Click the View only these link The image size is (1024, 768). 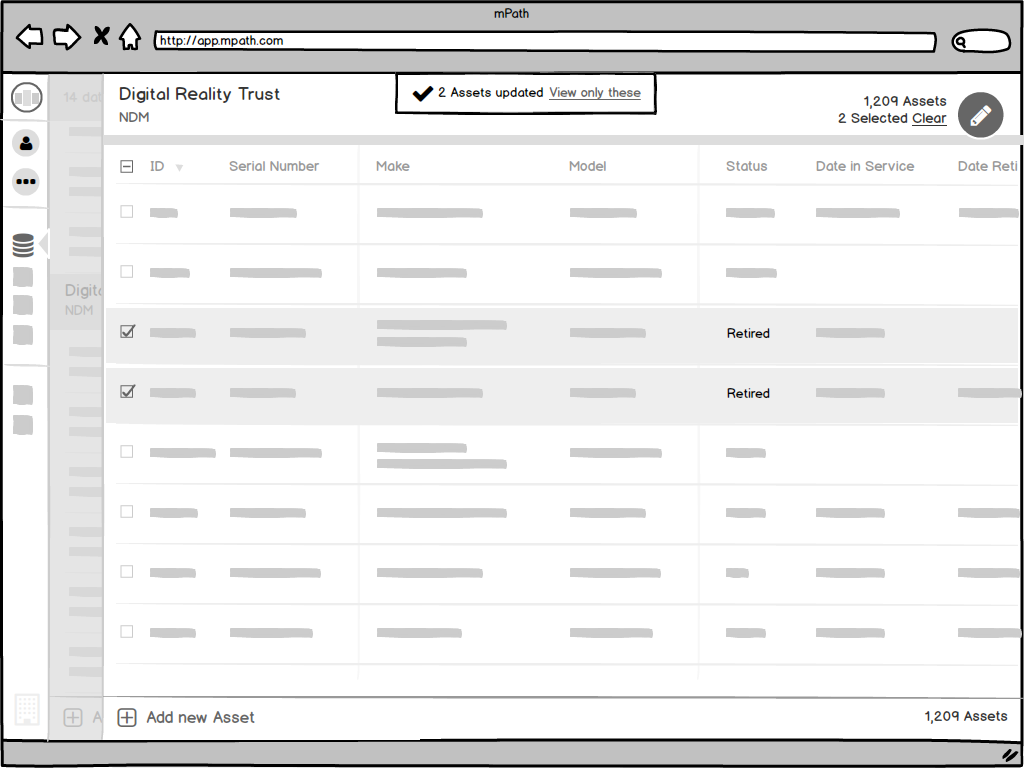595,92
